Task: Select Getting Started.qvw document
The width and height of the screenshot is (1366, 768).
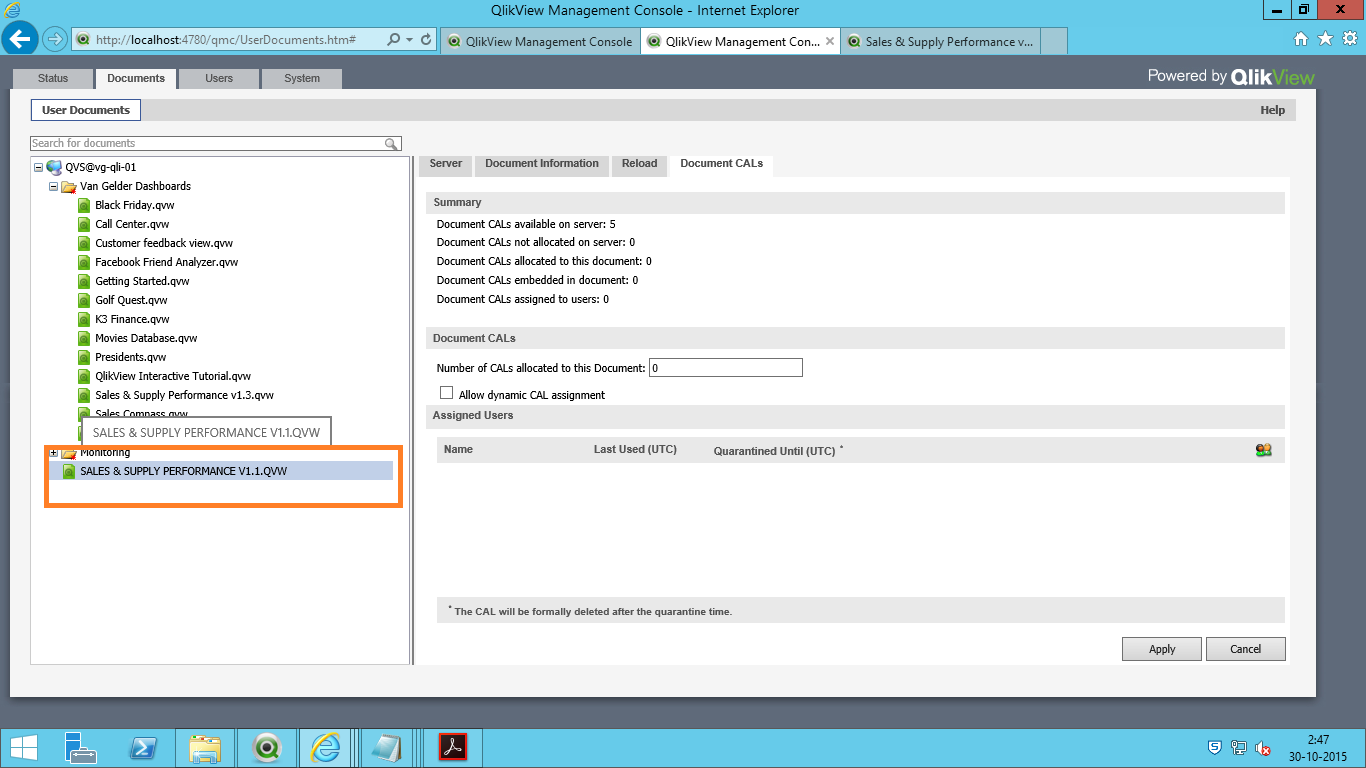Action: click(142, 281)
